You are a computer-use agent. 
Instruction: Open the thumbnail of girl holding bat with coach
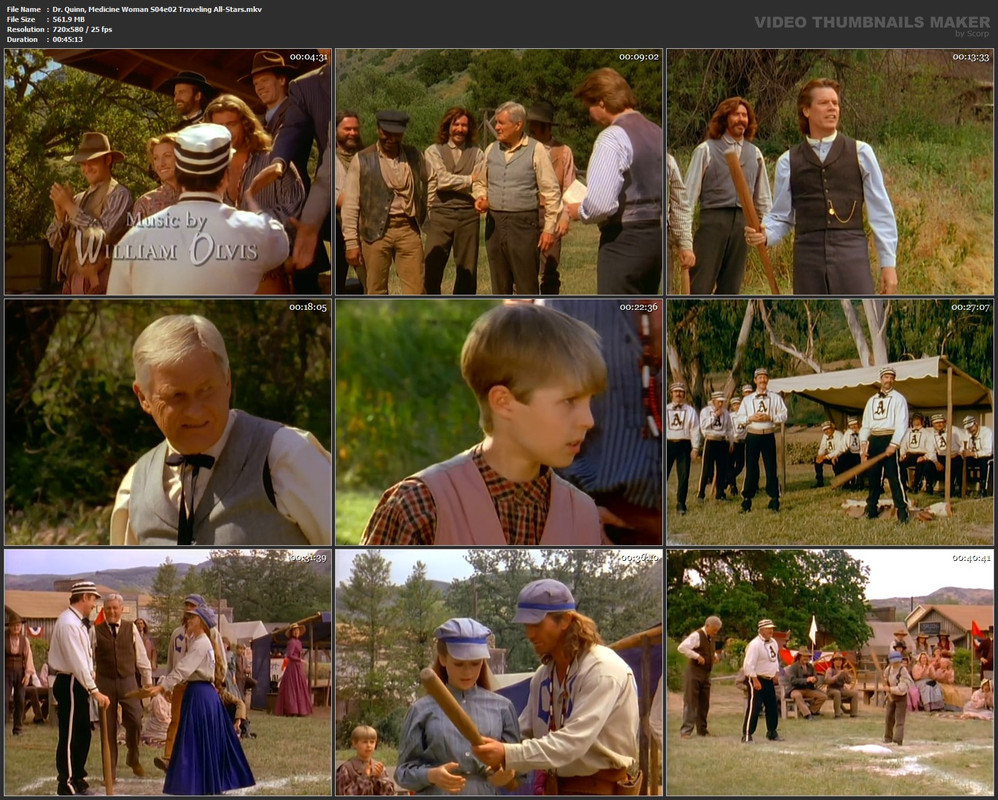[x=499, y=673]
